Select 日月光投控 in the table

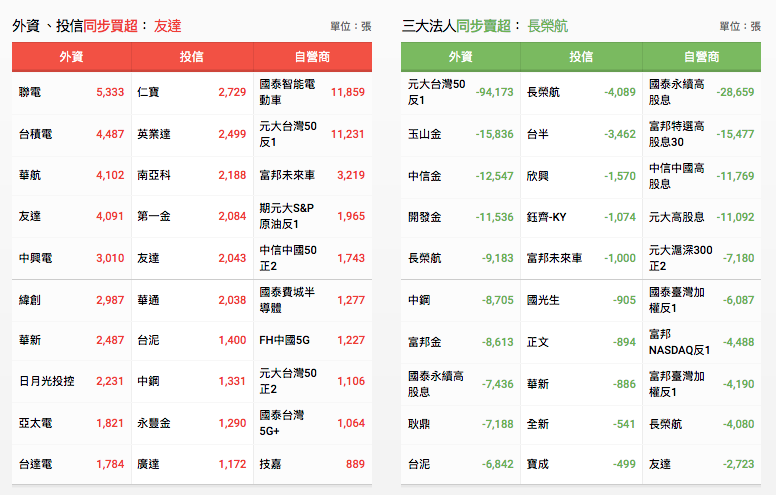click(x=47, y=381)
